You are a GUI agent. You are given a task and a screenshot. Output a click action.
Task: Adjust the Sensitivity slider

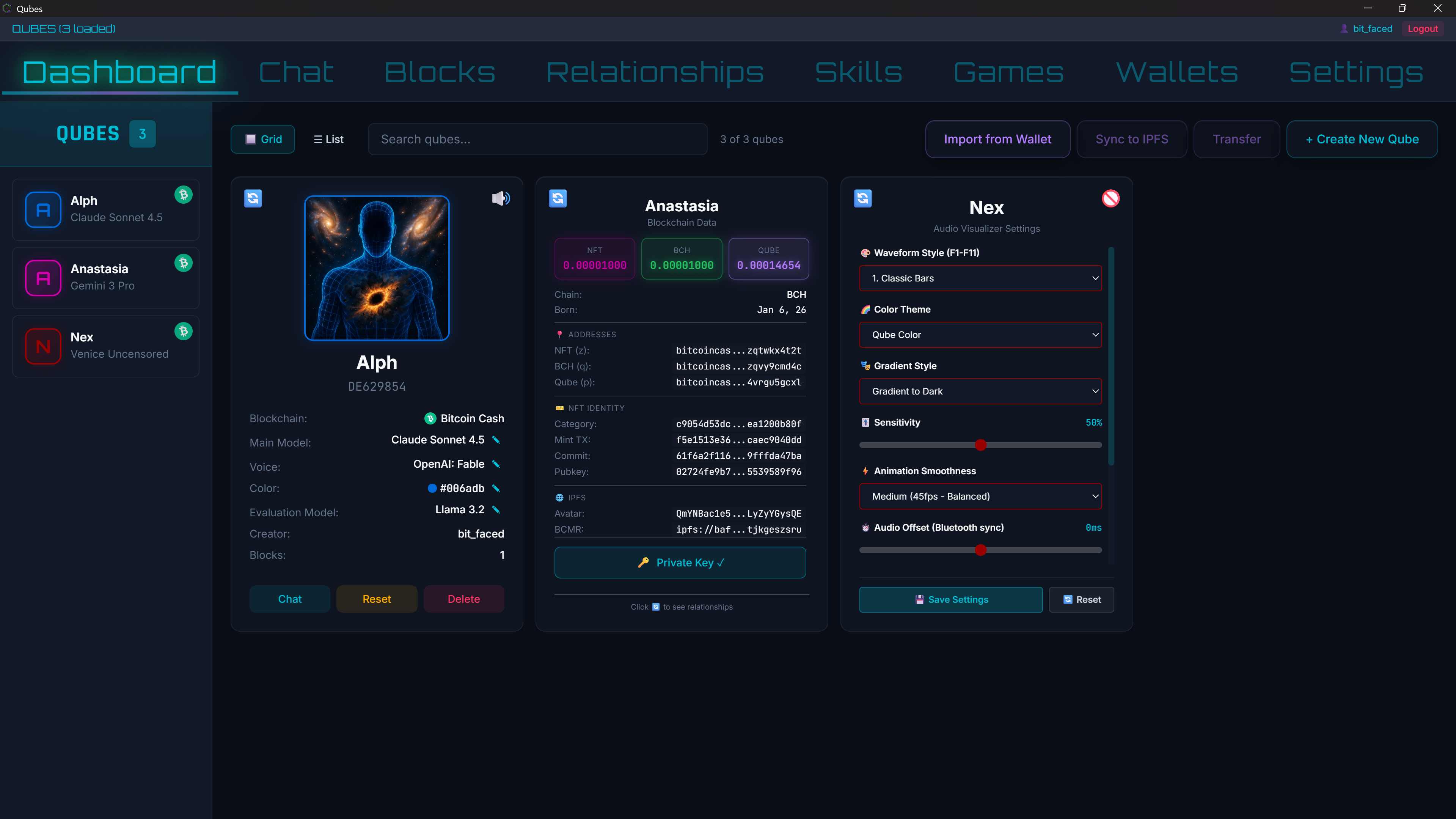[x=980, y=445]
